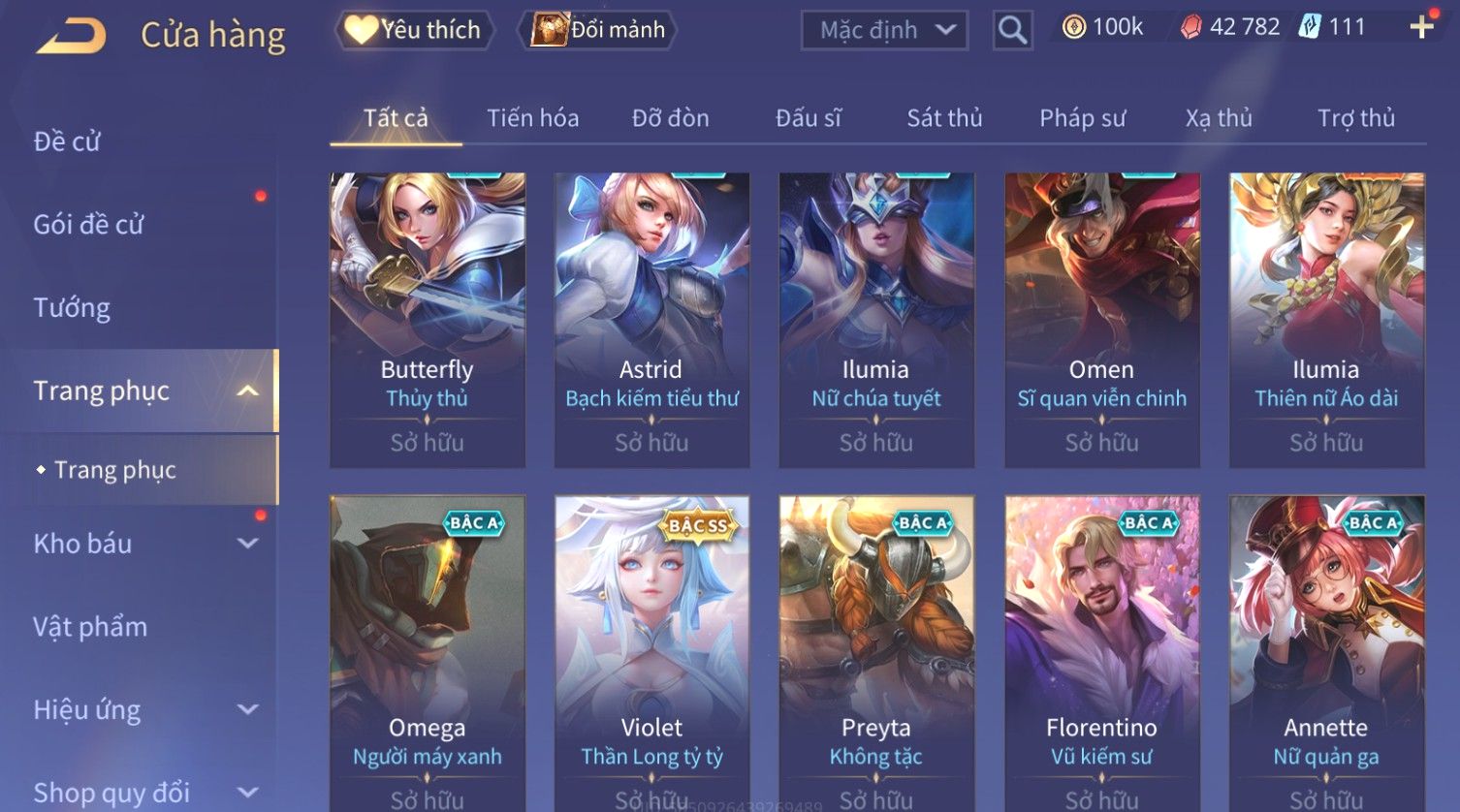Image resolution: width=1460 pixels, height=812 pixels.
Task: Open the Mặc định sort dropdown
Action: pyautogui.click(x=884, y=30)
